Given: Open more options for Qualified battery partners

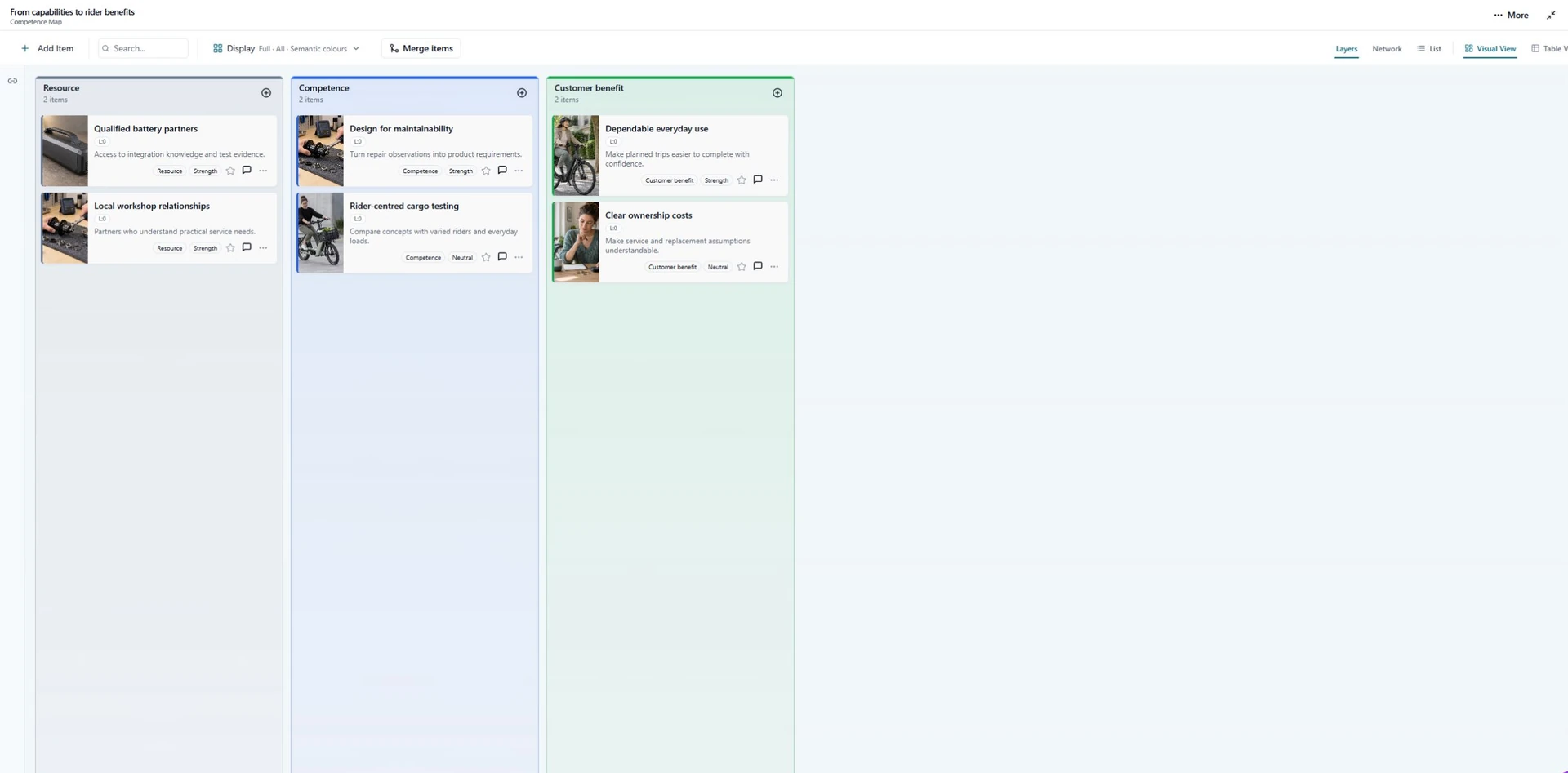Looking at the screenshot, I should point(263,171).
